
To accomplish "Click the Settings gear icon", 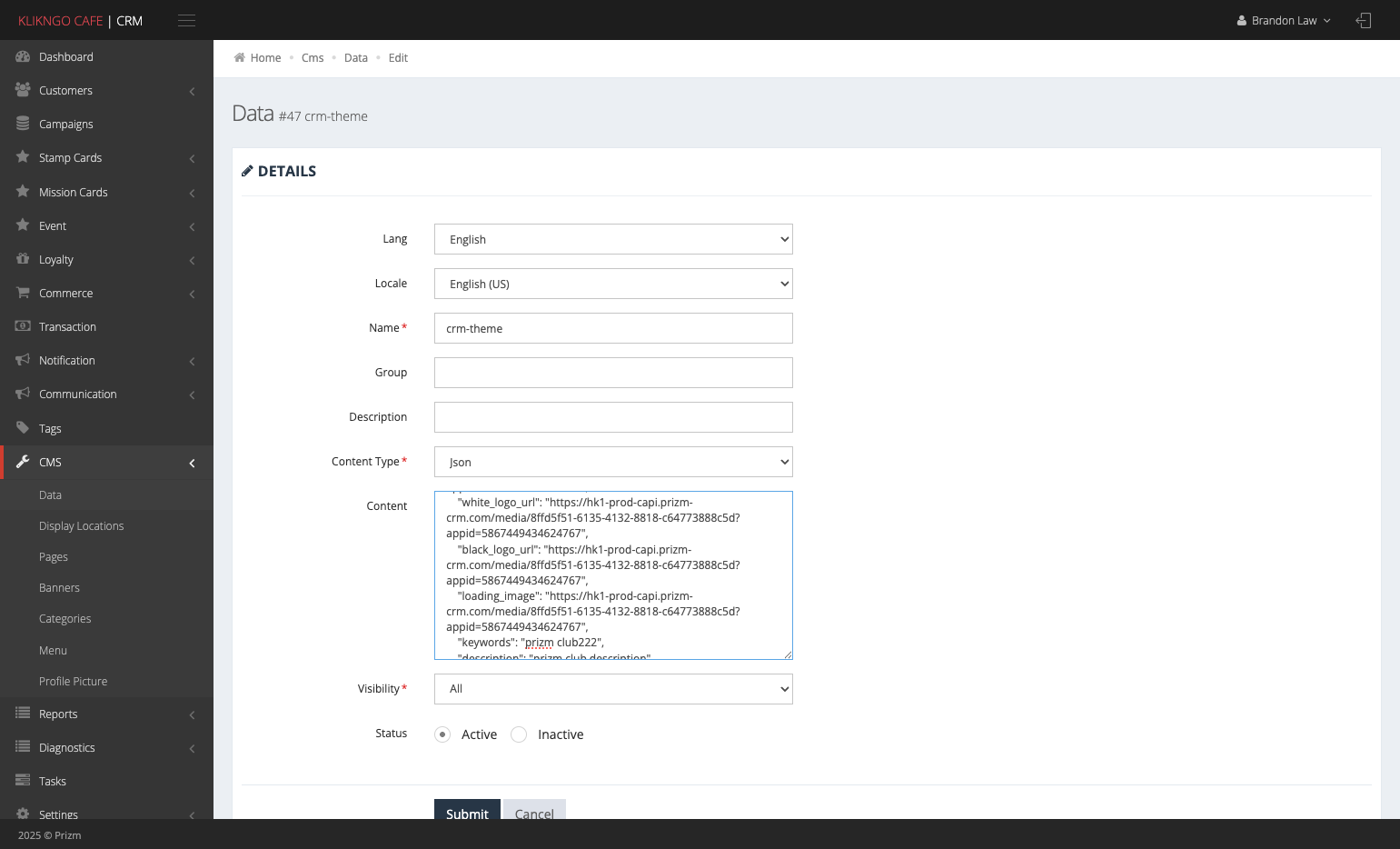I will [x=23, y=814].
